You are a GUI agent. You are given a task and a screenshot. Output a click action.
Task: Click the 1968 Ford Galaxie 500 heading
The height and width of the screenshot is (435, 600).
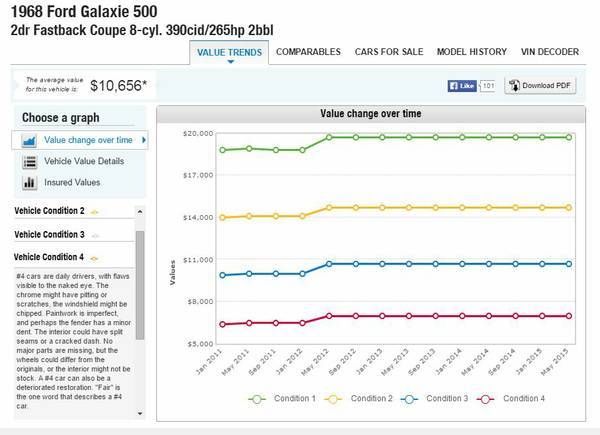(84, 11)
